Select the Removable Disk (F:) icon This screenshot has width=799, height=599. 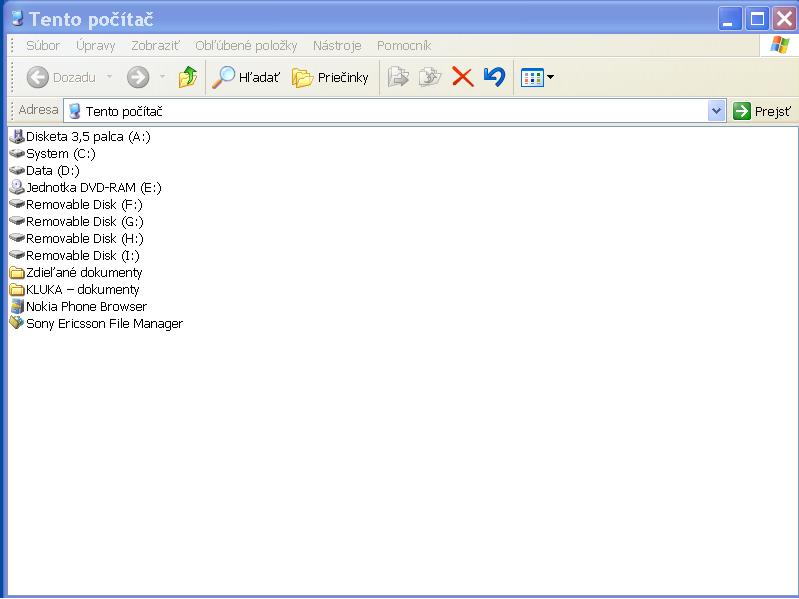(17, 204)
